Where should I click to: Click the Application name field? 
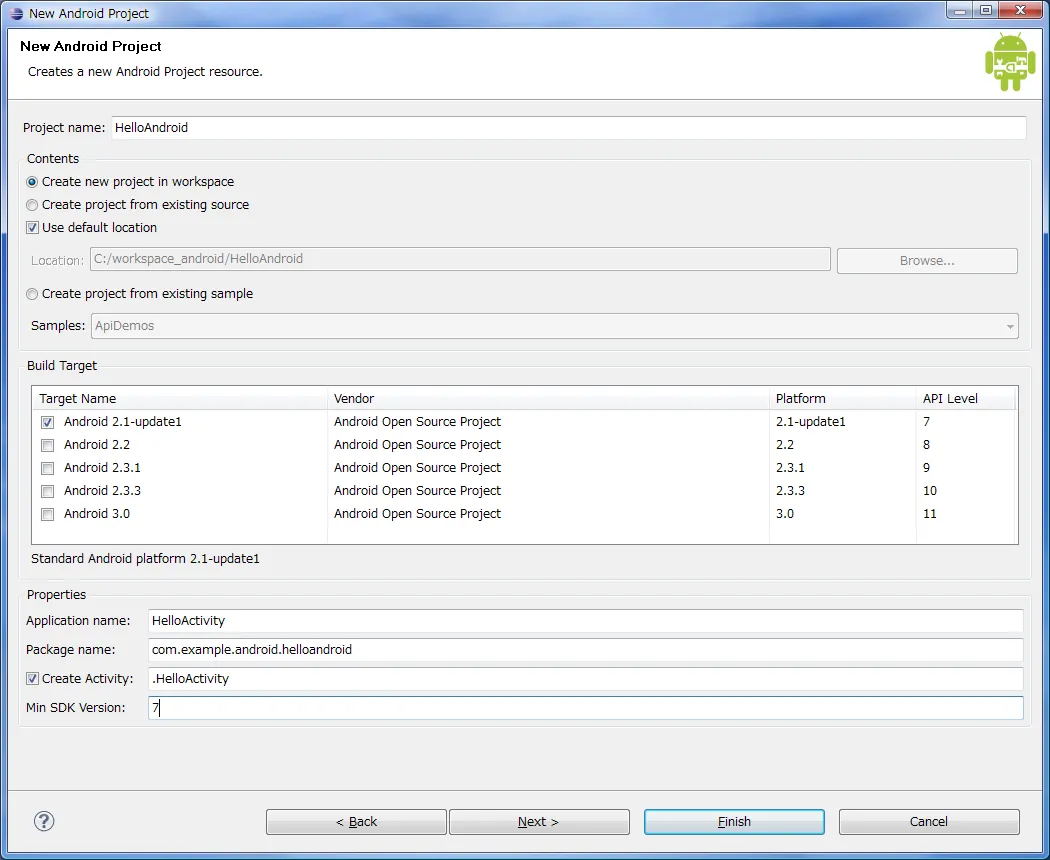585,621
